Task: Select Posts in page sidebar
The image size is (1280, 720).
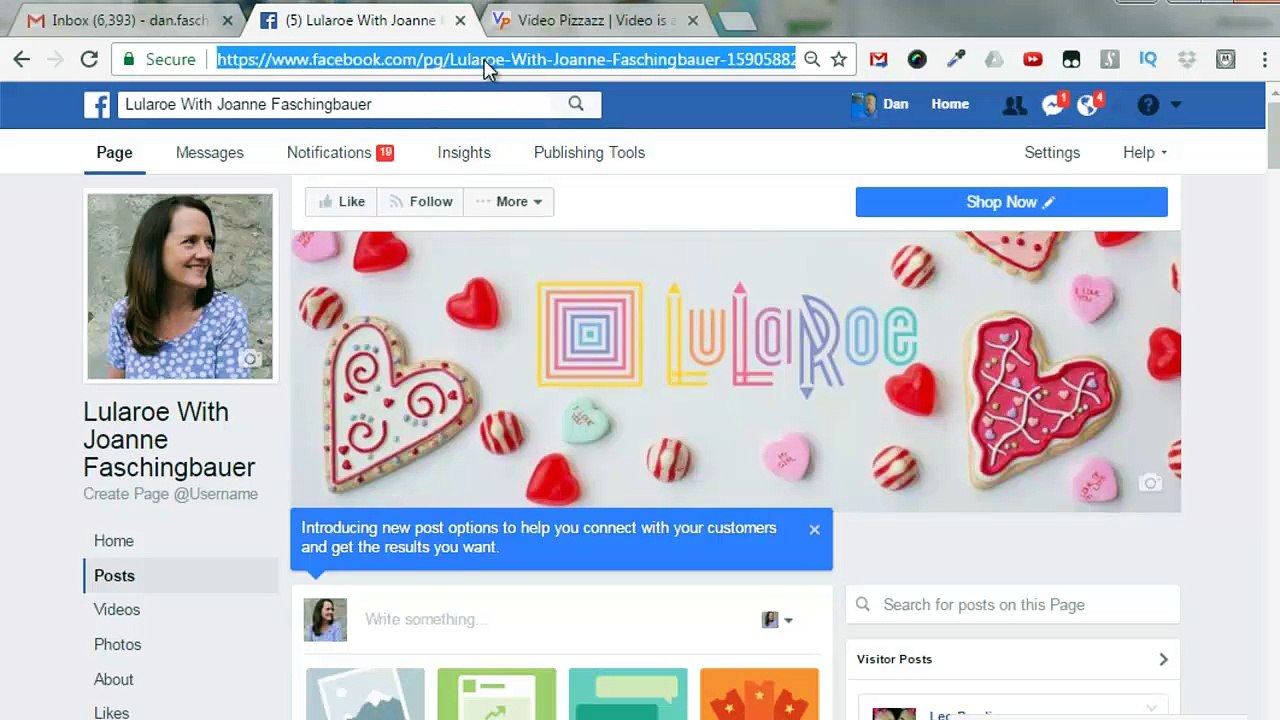Action: [180, 576]
